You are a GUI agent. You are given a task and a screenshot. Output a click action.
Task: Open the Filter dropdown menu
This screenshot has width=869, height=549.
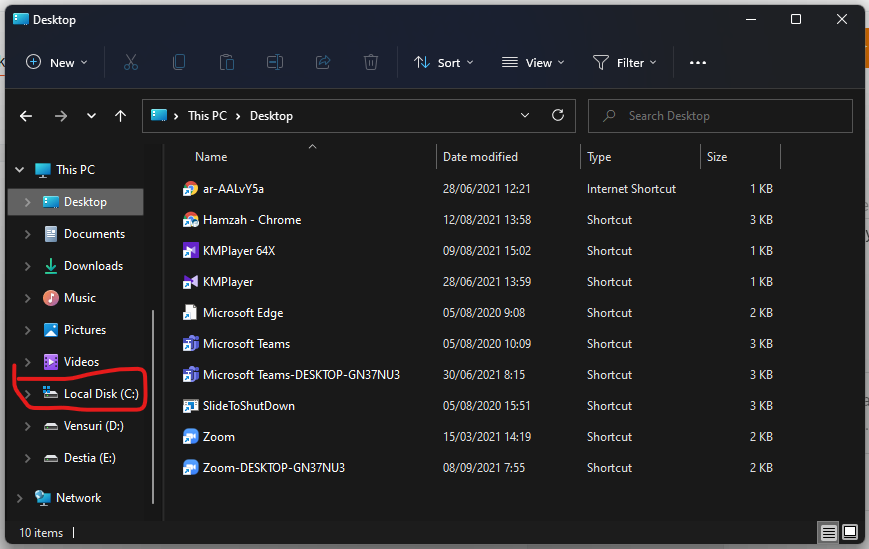(625, 63)
